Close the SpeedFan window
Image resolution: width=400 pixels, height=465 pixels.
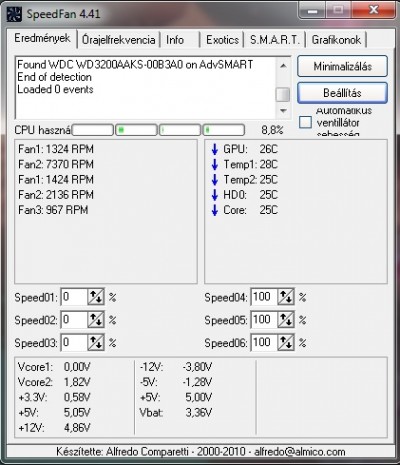click(373, 10)
